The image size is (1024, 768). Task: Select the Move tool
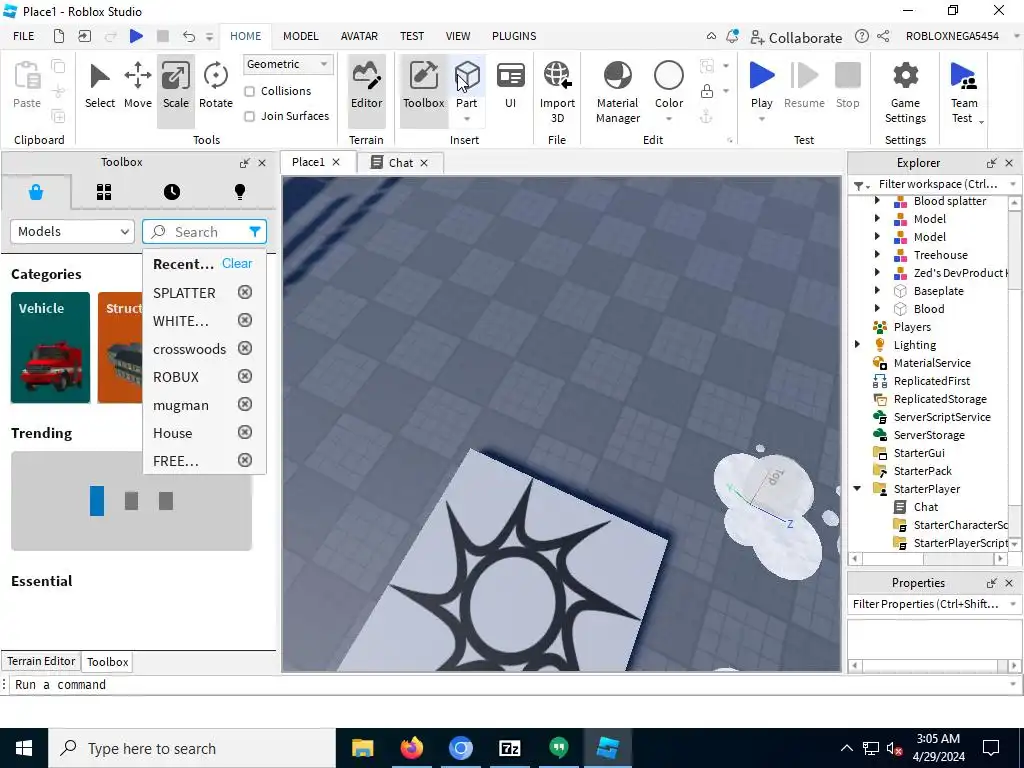138,86
